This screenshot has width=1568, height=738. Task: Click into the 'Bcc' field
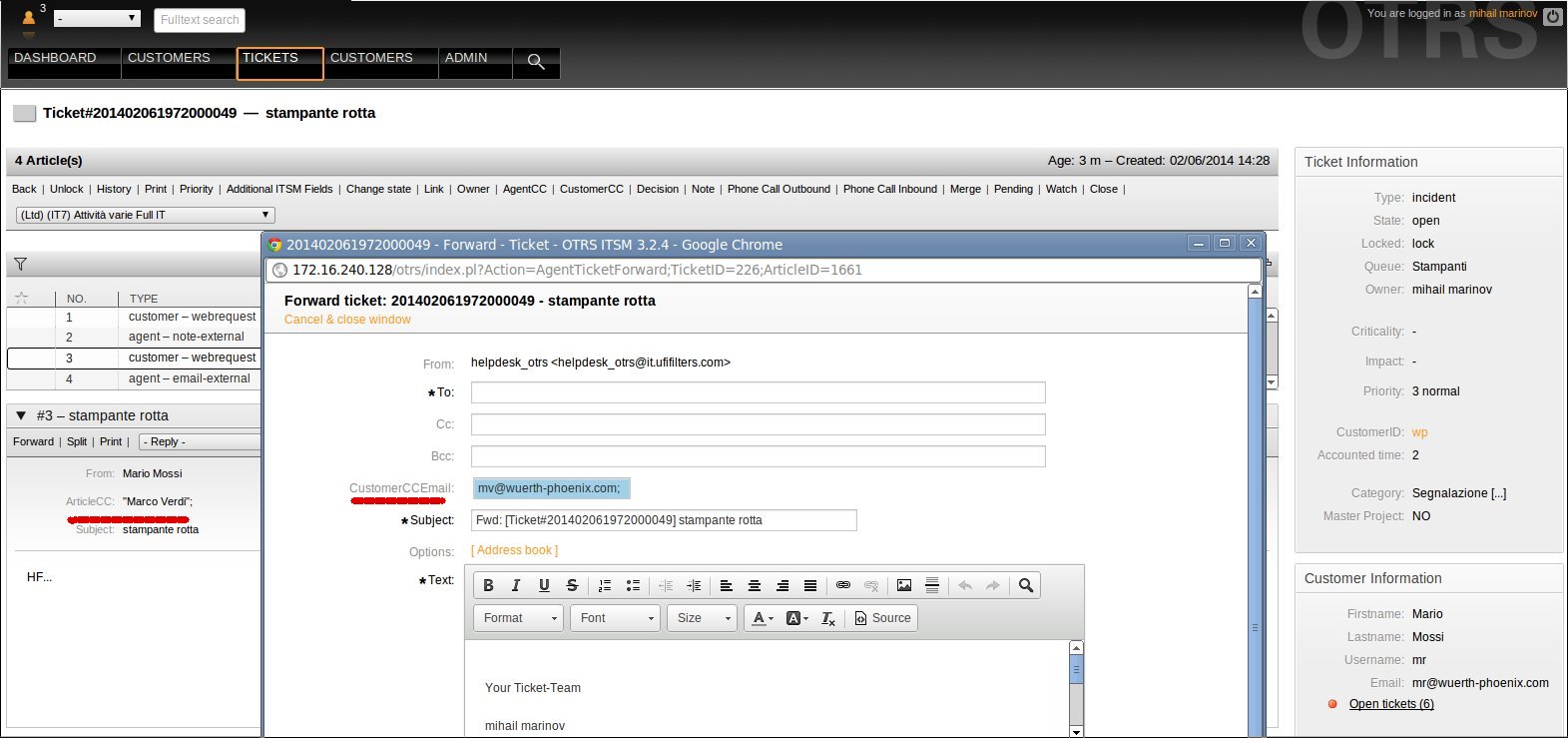click(758, 456)
